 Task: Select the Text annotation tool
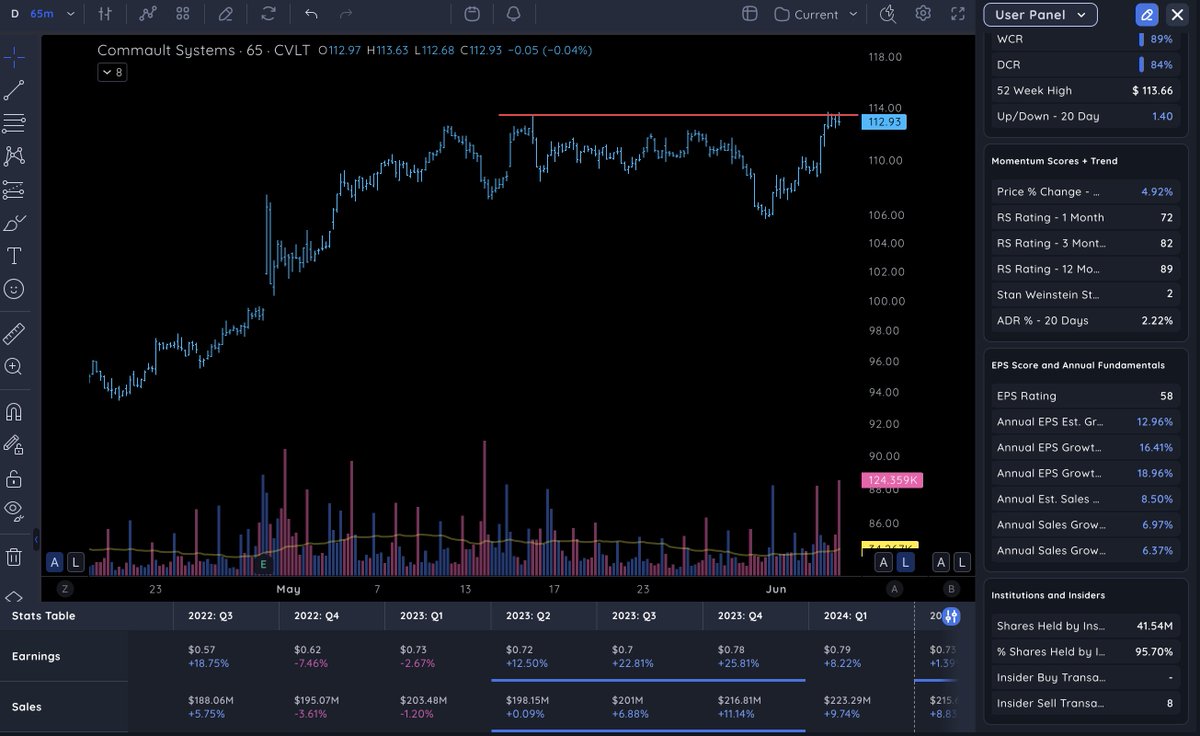(x=14, y=255)
